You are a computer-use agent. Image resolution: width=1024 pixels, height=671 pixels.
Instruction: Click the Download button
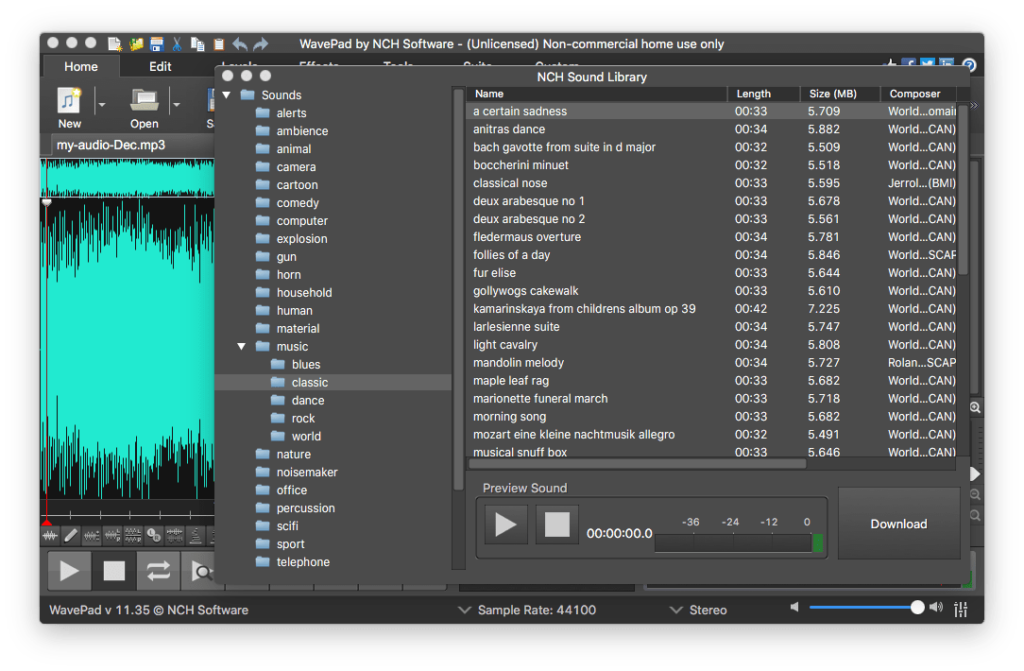pos(899,524)
